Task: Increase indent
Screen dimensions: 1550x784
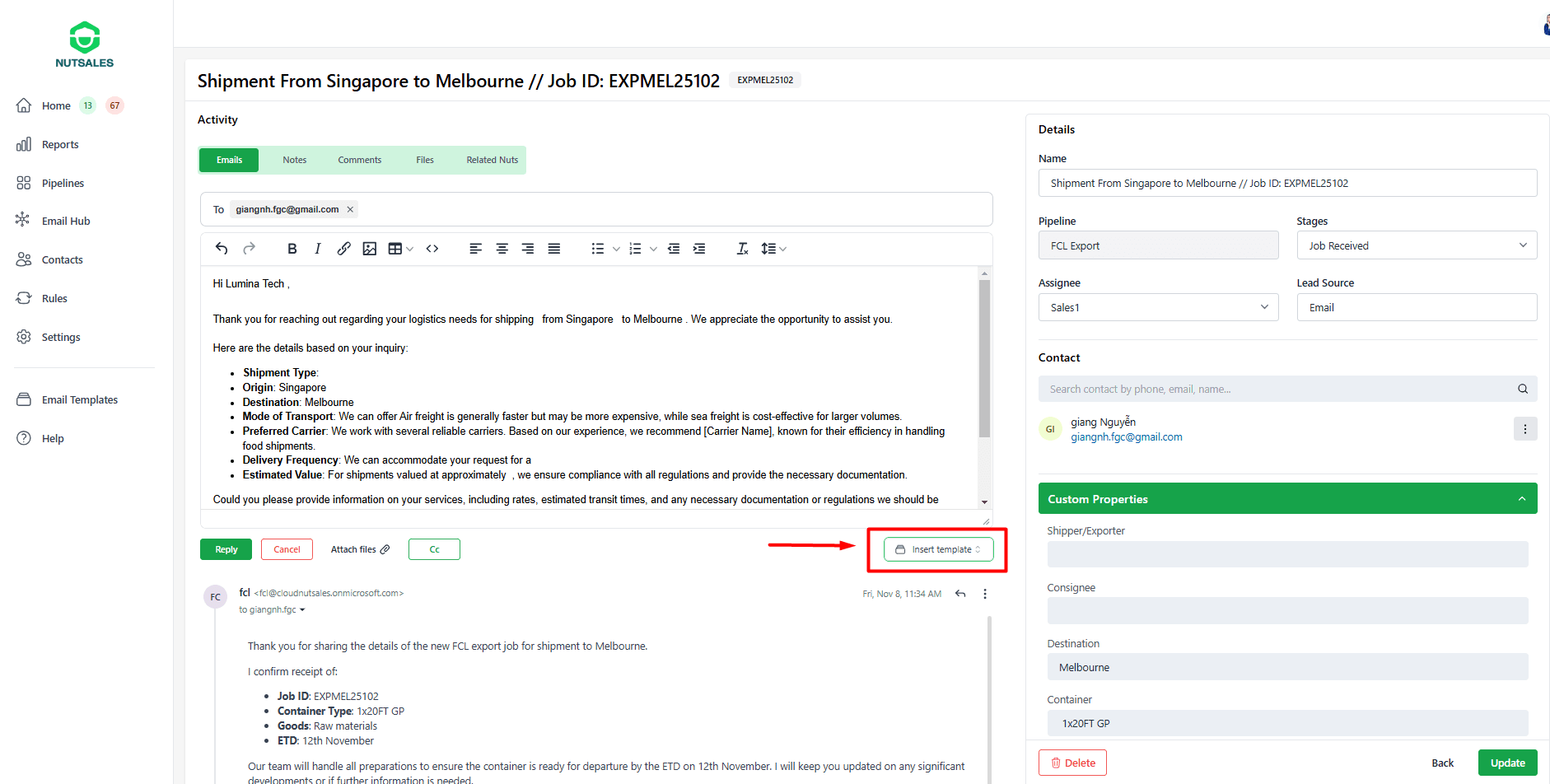Action: point(699,248)
